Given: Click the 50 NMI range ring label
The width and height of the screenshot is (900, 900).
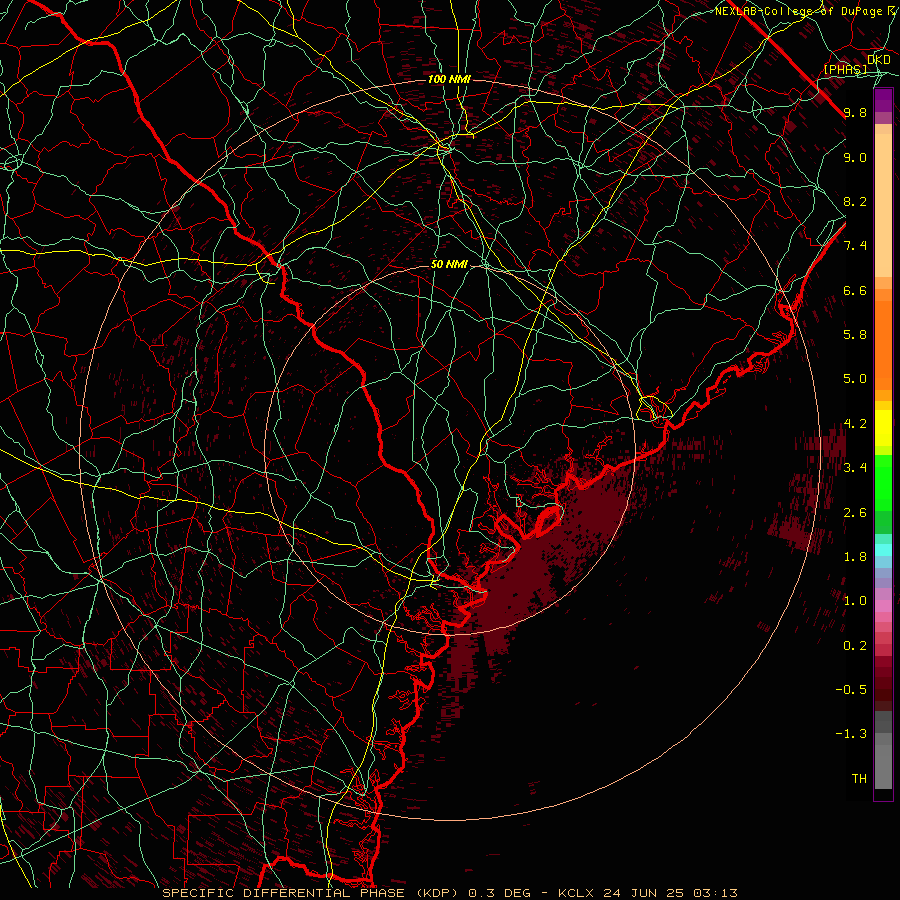Looking at the screenshot, I should [x=449, y=264].
